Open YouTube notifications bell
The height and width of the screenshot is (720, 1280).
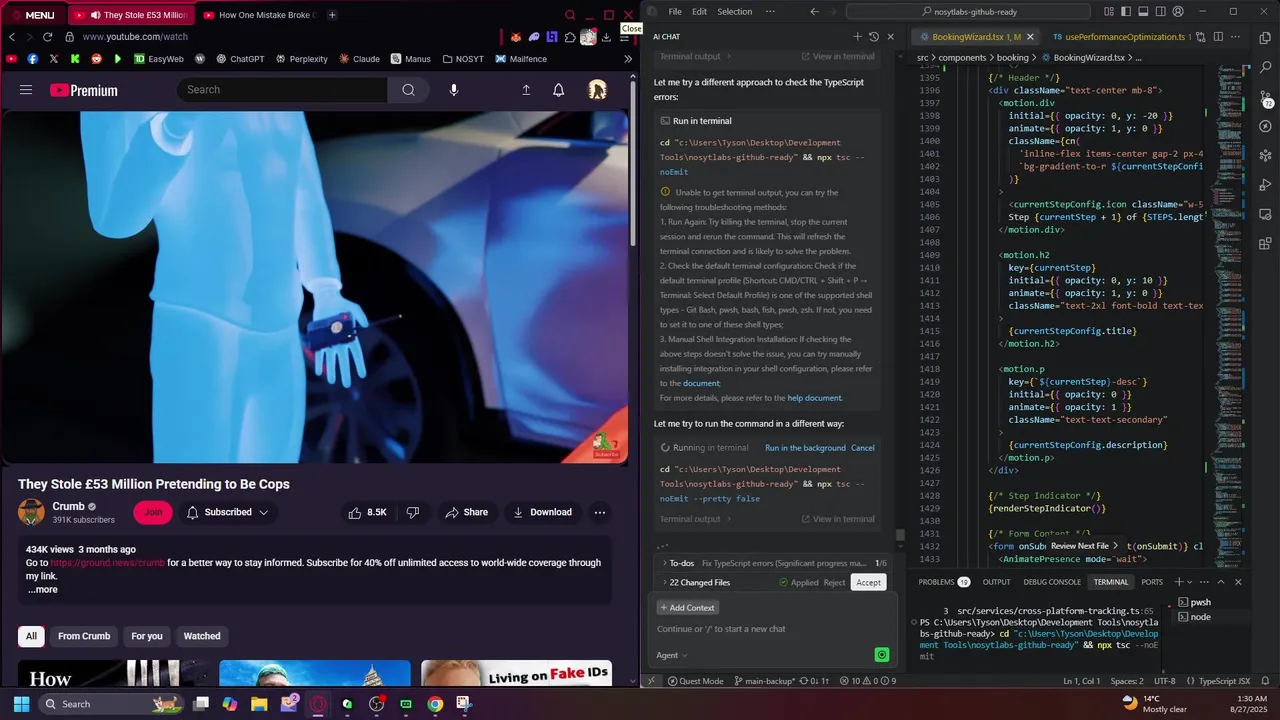click(x=558, y=90)
